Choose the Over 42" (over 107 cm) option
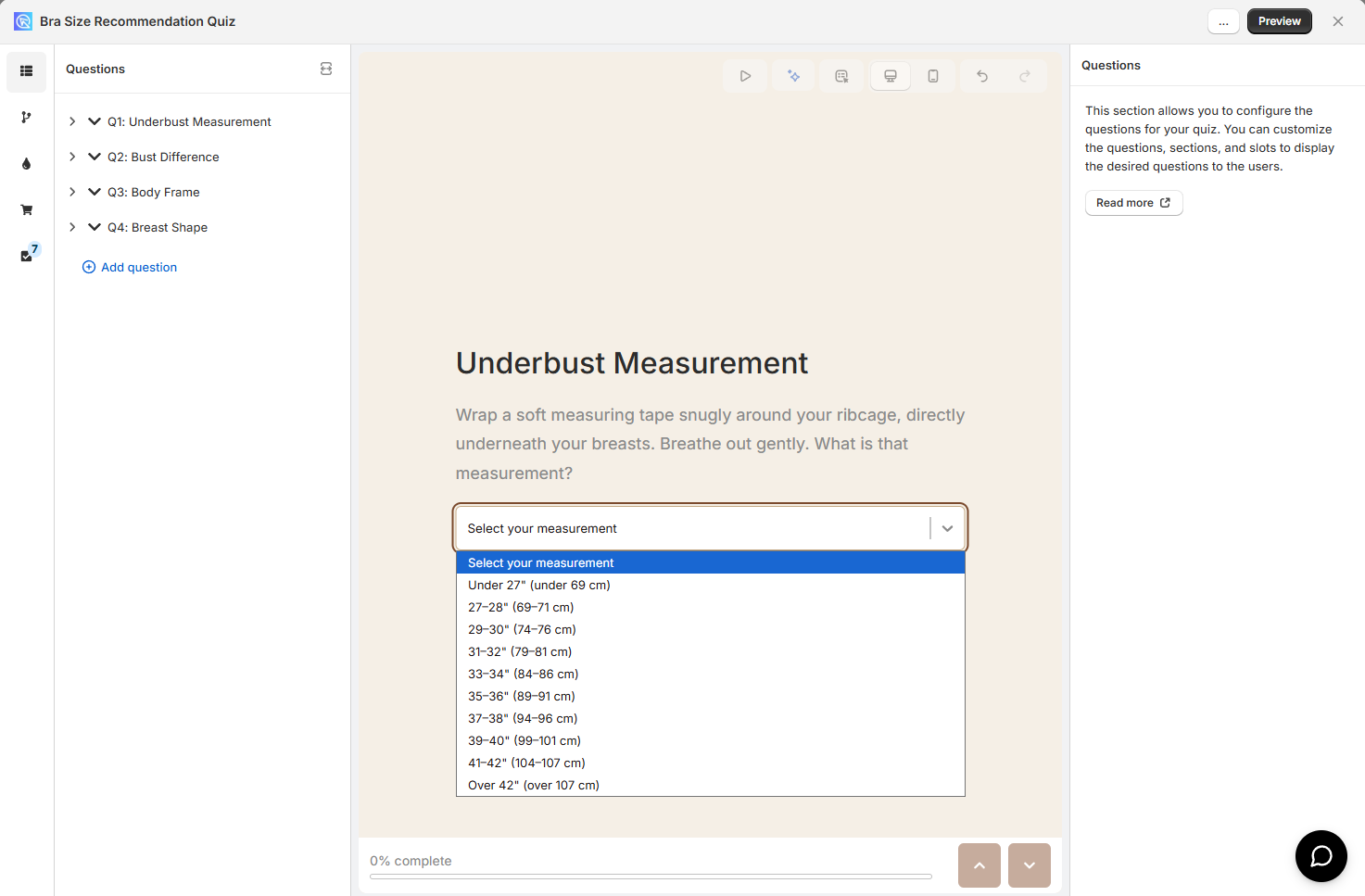The image size is (1365, 896). click(x=534, y=785)
